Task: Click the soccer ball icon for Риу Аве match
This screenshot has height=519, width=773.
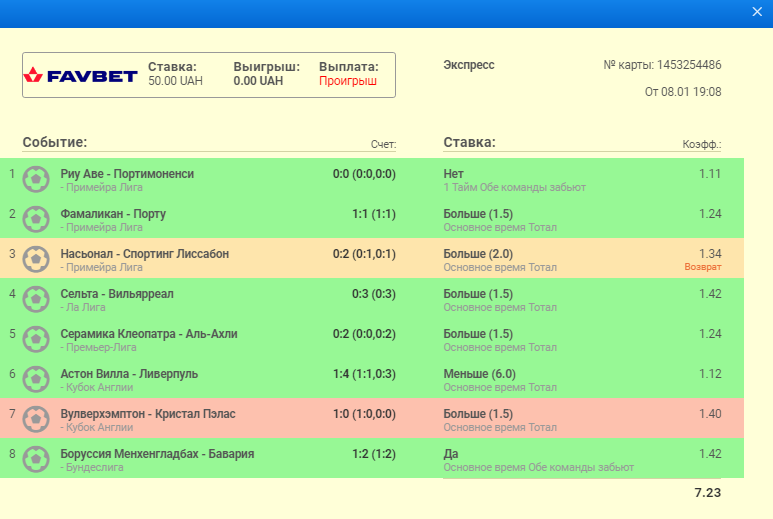Action: (37, 179)
